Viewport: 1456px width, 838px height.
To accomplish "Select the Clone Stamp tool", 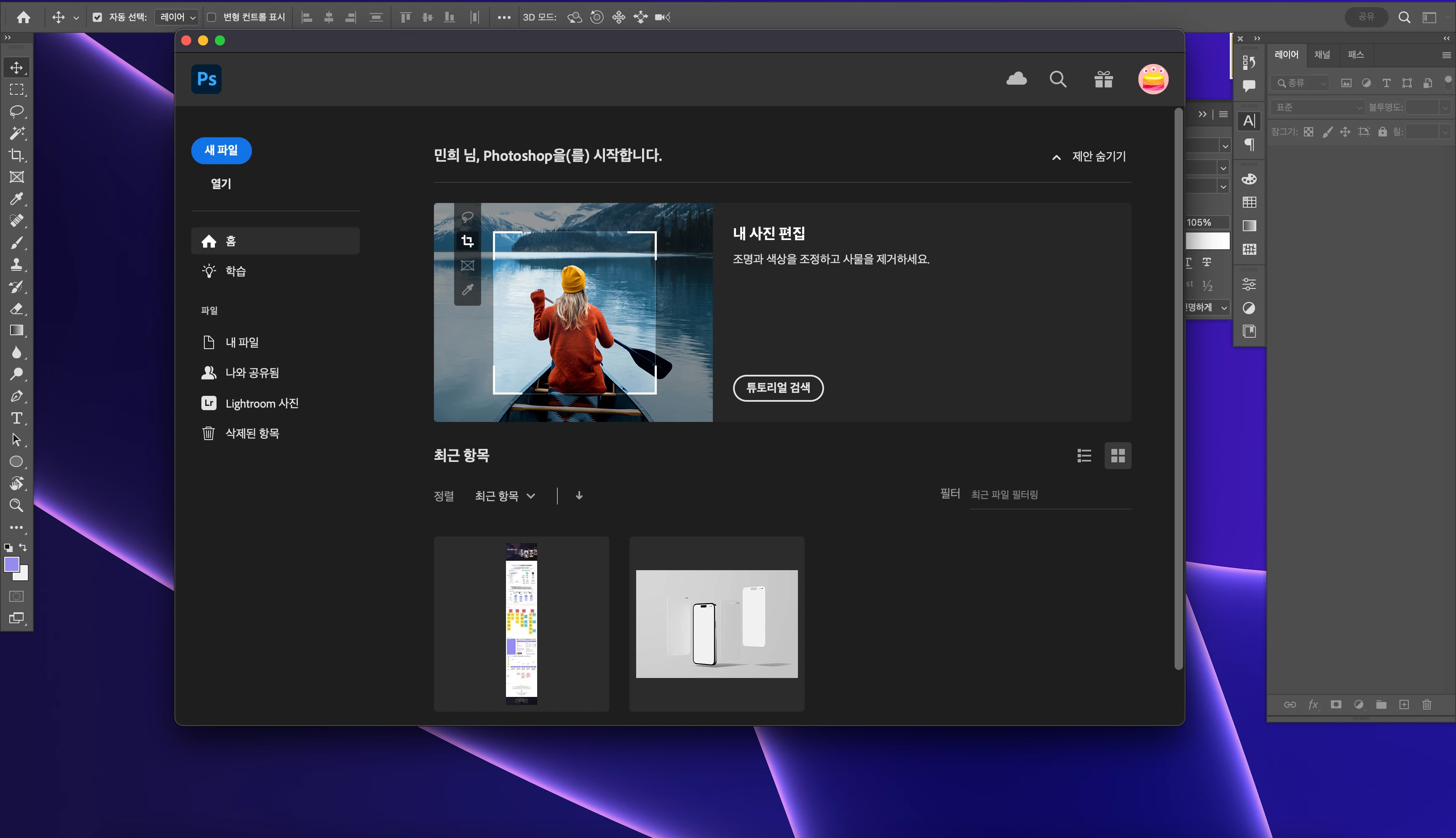I will tap(17, 265).
